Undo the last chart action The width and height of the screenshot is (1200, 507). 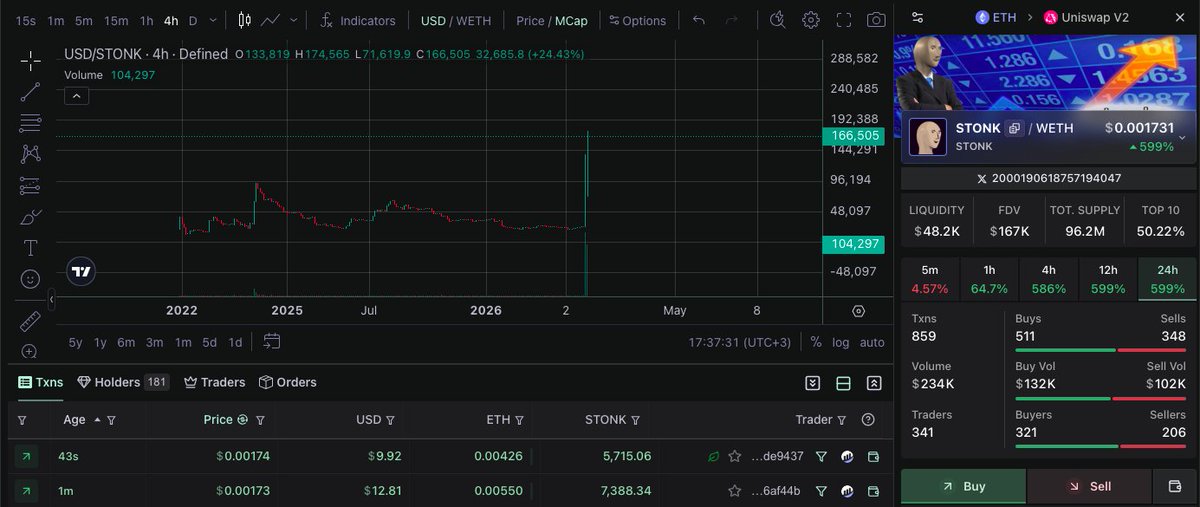699,20
